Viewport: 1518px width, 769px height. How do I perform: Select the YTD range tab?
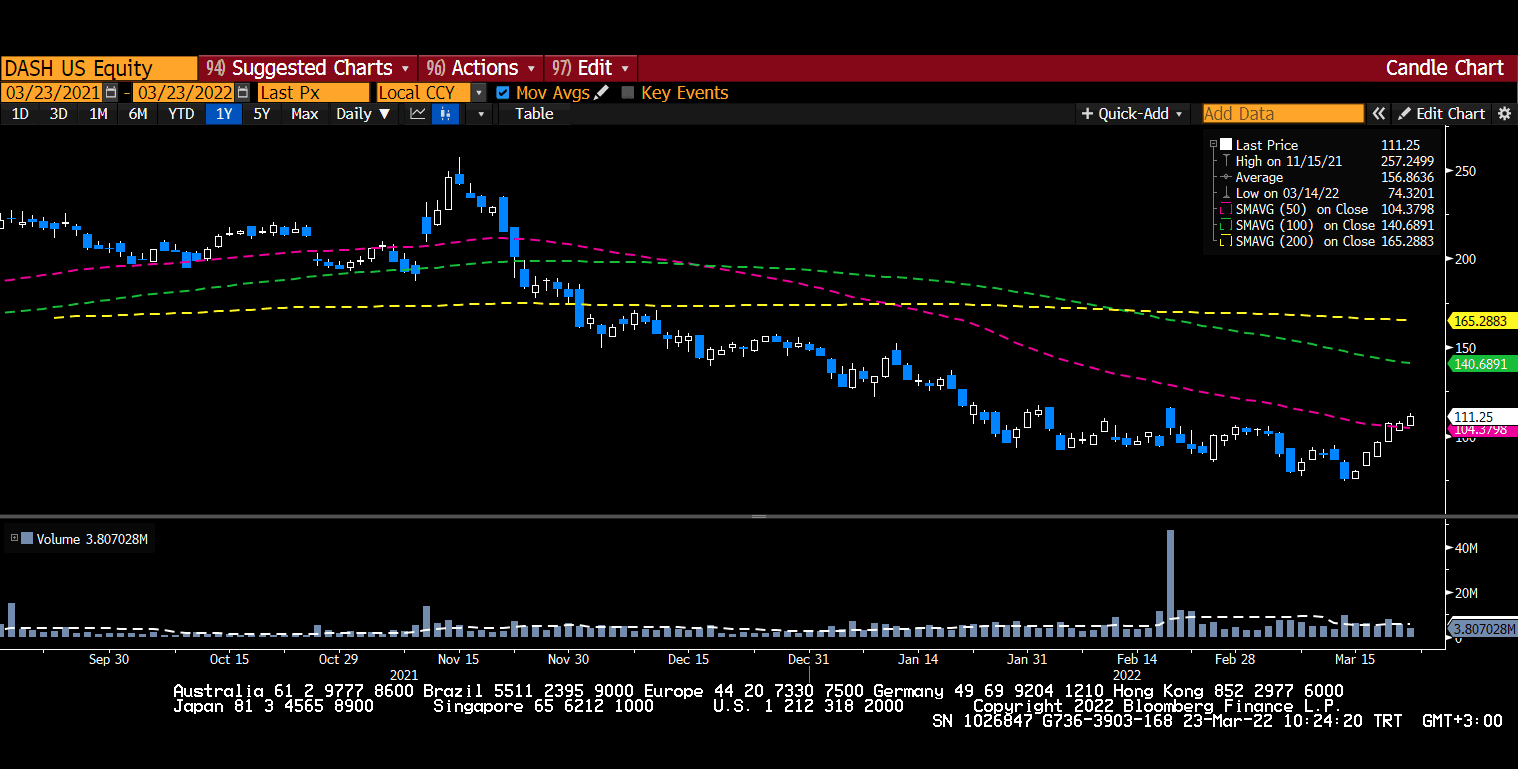tap(181, 114)
